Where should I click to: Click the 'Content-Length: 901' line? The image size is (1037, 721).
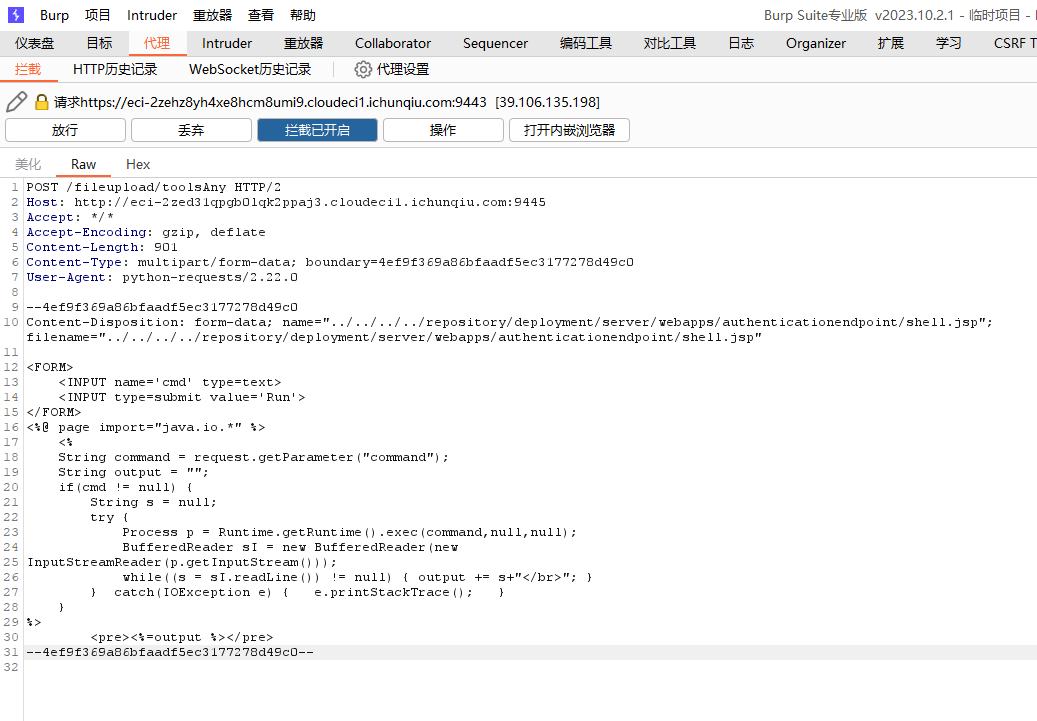[x=102, y=247]
